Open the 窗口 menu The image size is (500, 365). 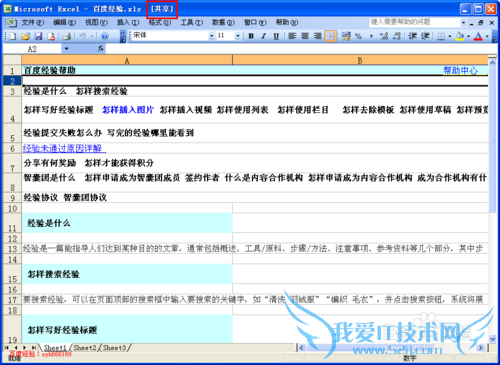tap(255, 23)
